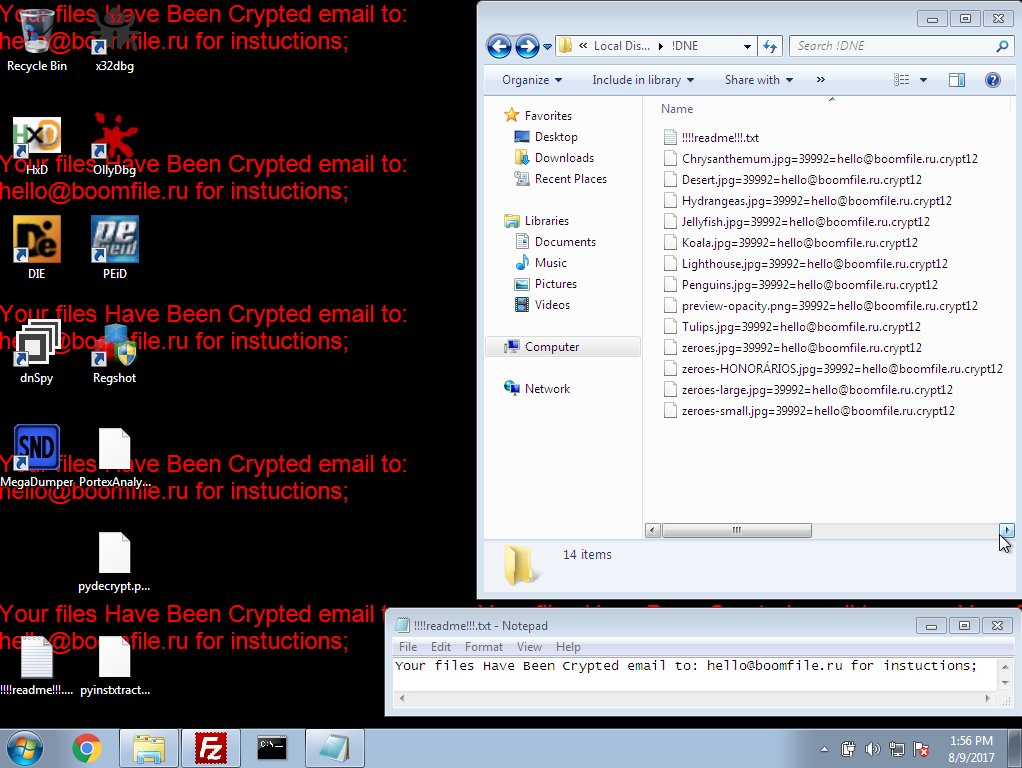Open Notepad Edit menu
The width and height of the screenshot is (1022, 768).
pos(441,647)
